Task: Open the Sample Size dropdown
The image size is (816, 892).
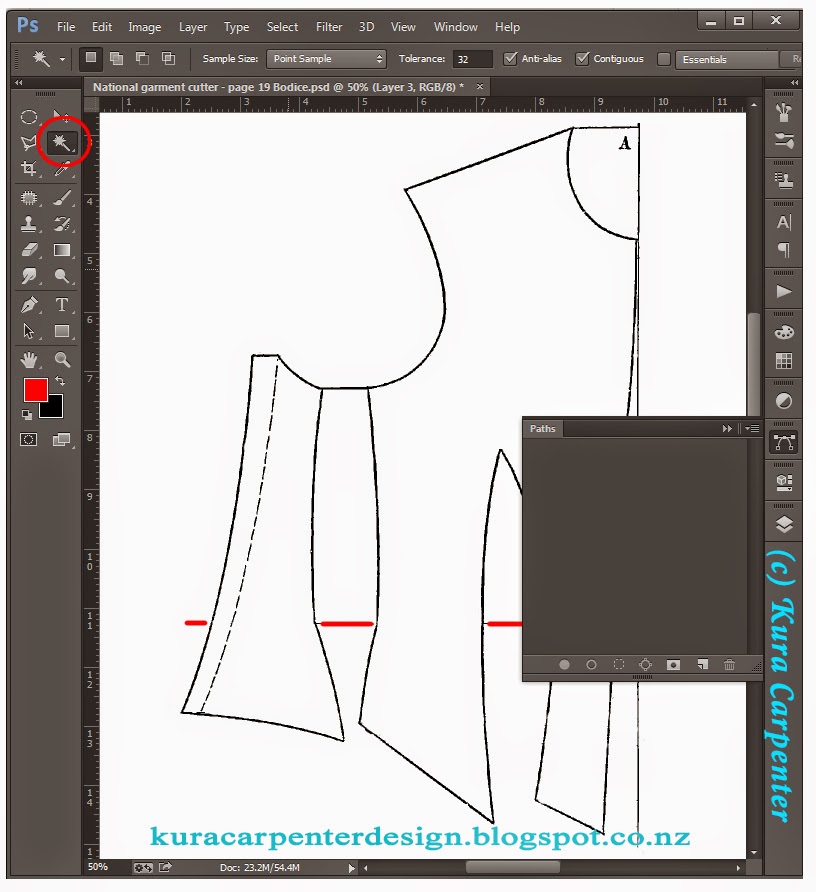Action: (x=325, y=59)
